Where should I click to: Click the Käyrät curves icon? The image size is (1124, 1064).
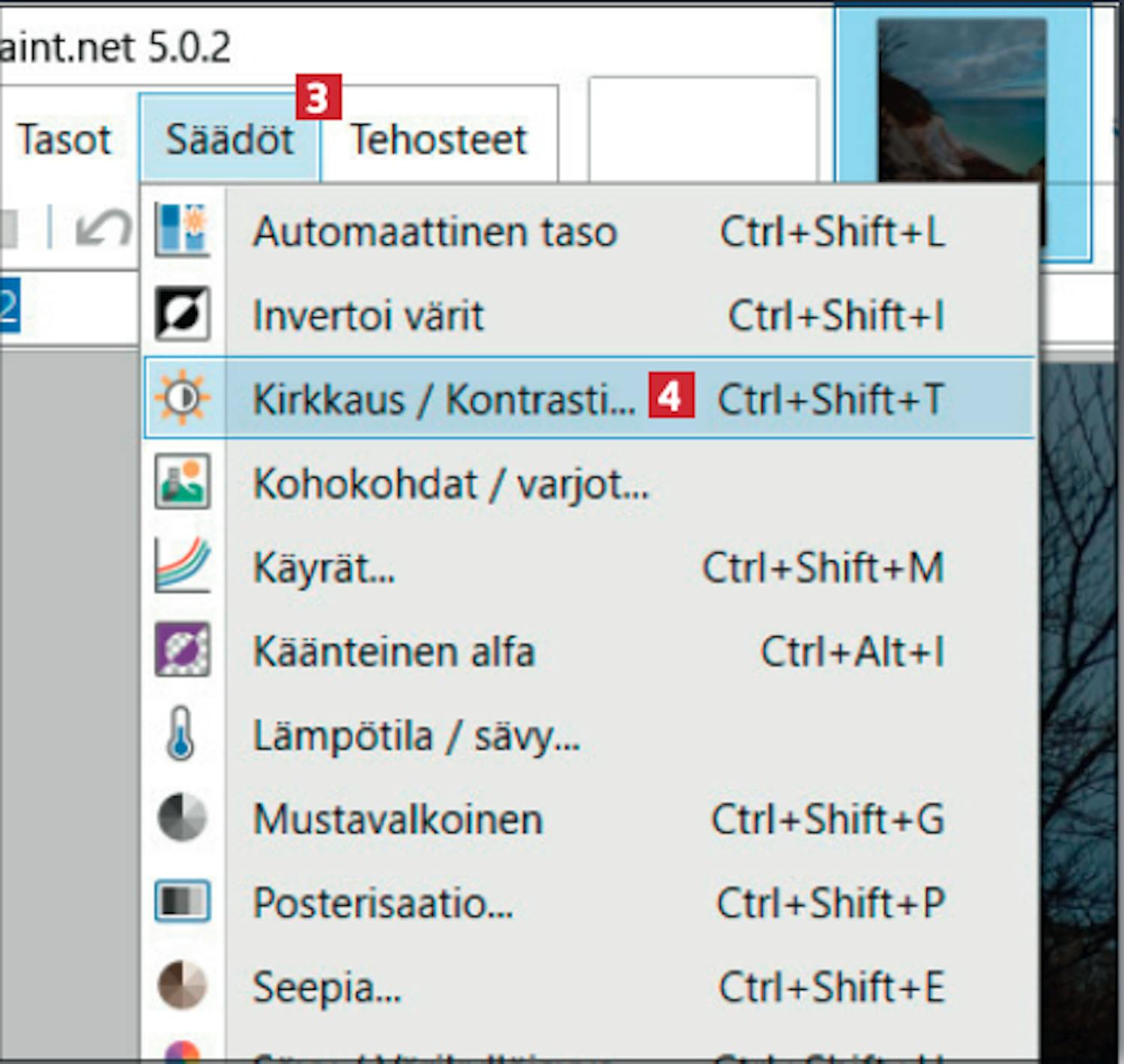tap(182, 566)
